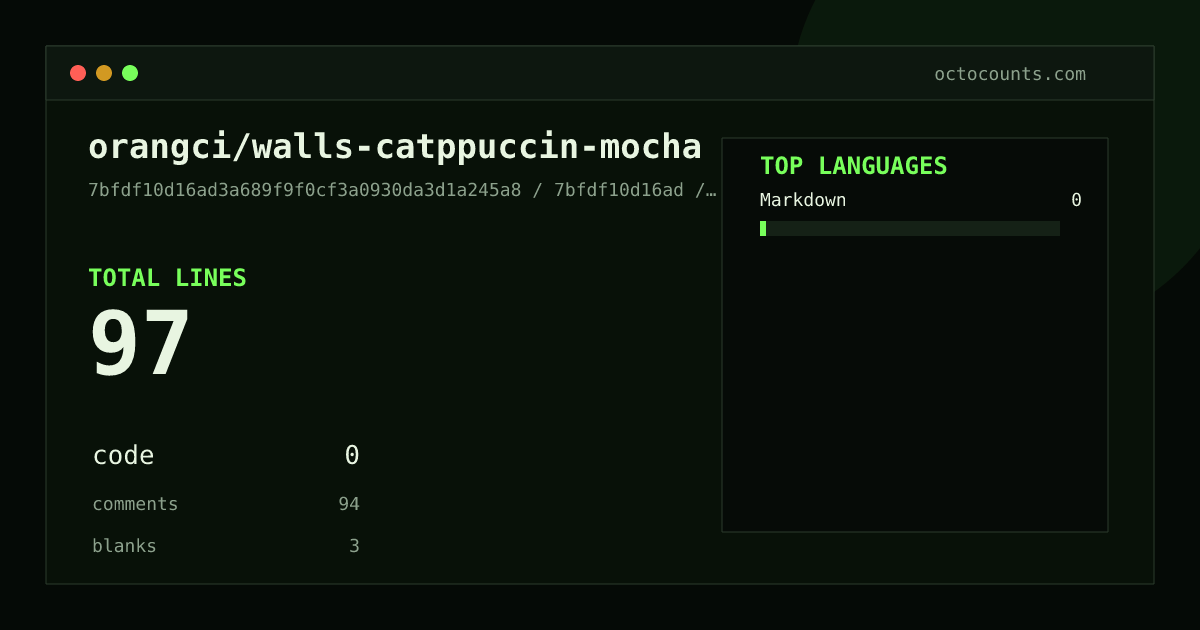Screen dimensions: 1200x630
Task: Click the blanks count 3
Action: [354, 546]
